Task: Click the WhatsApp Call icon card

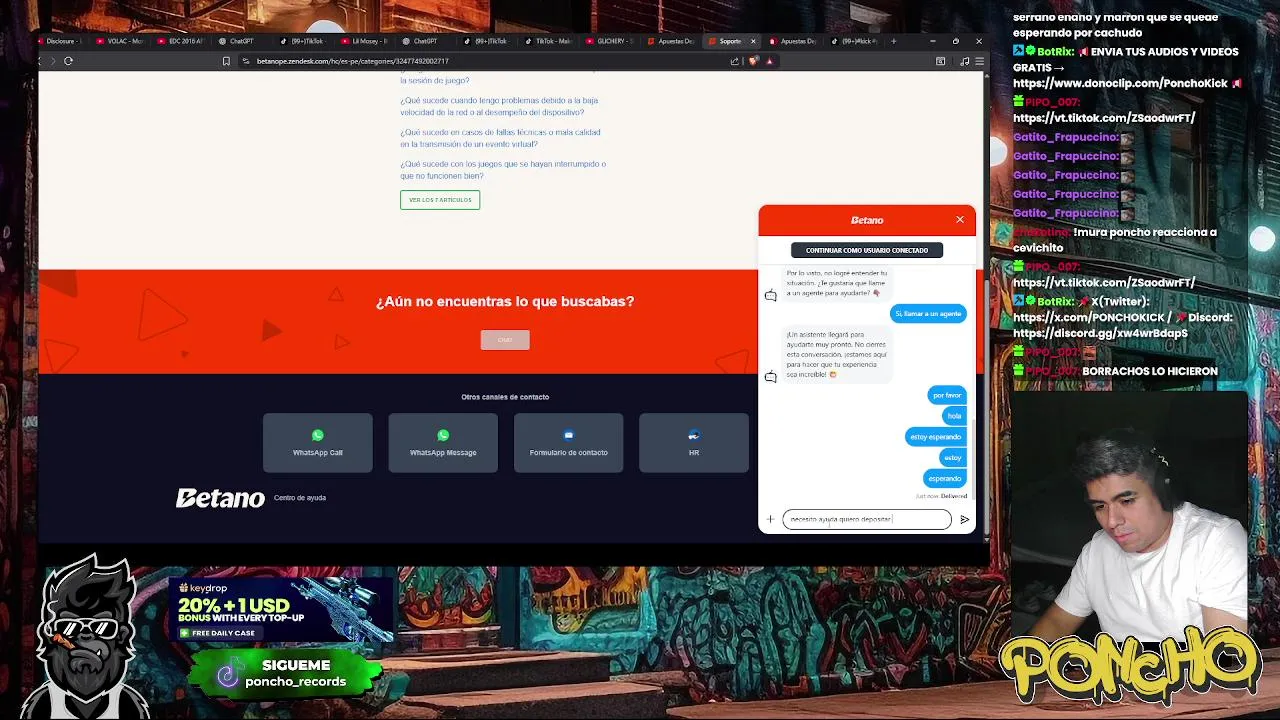Action: point(318,442)
